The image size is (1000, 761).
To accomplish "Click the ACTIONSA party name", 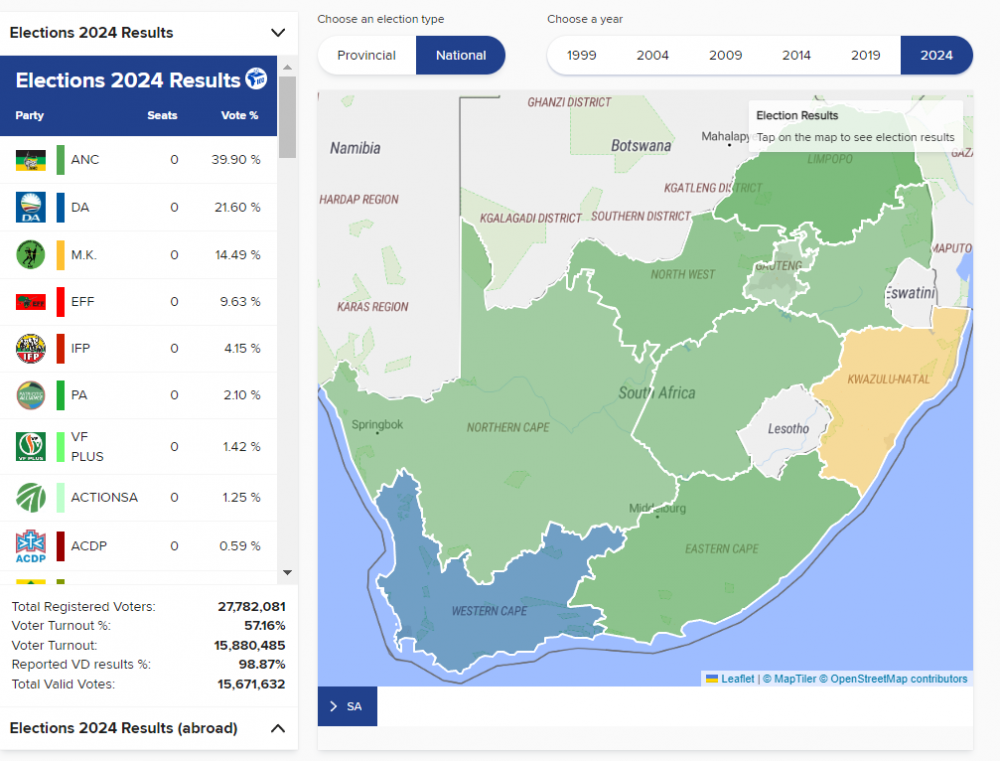I will [104, 498].
